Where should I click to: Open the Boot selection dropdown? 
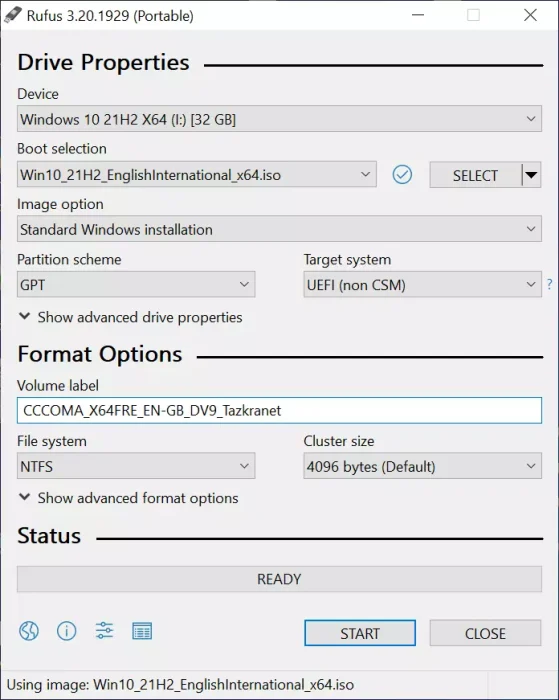coord(197,175)
